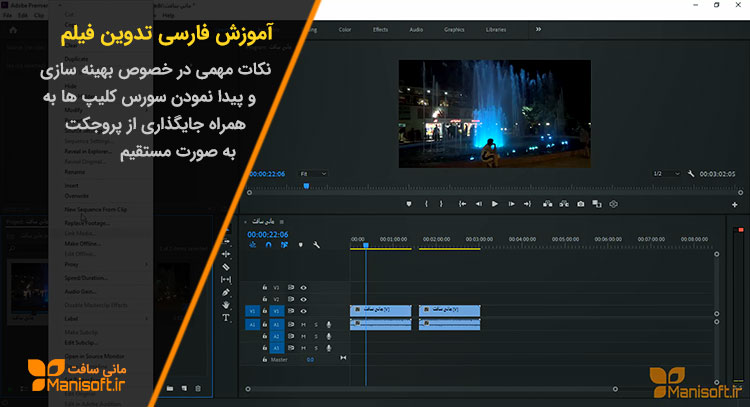Open Timeline display settings wrench

(x=316, y=245)
